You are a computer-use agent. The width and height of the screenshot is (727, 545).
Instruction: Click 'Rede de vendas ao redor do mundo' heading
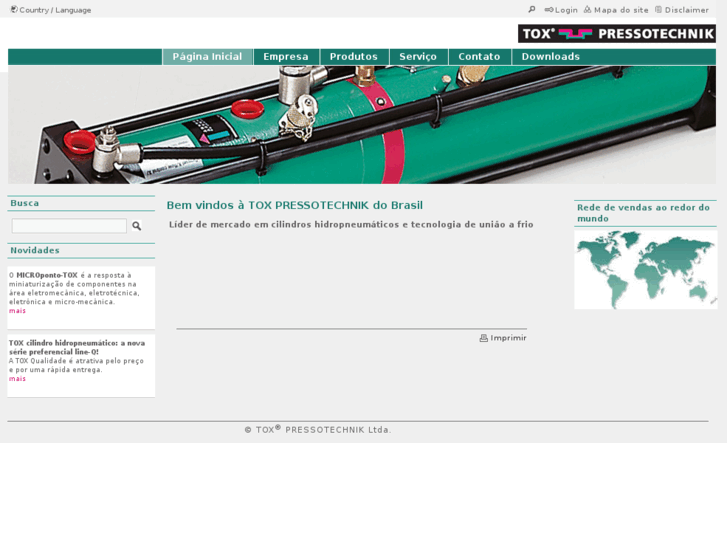coord(644,213)
